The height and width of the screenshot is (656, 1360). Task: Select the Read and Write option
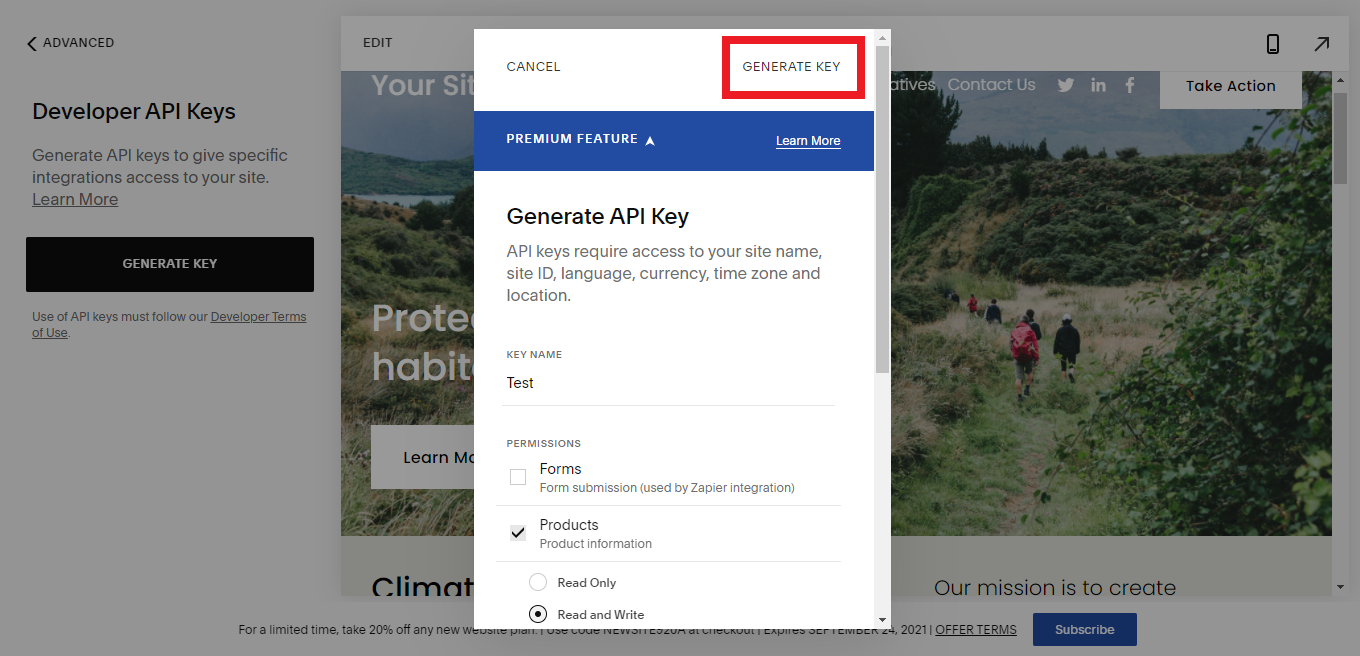pos(538,614)
